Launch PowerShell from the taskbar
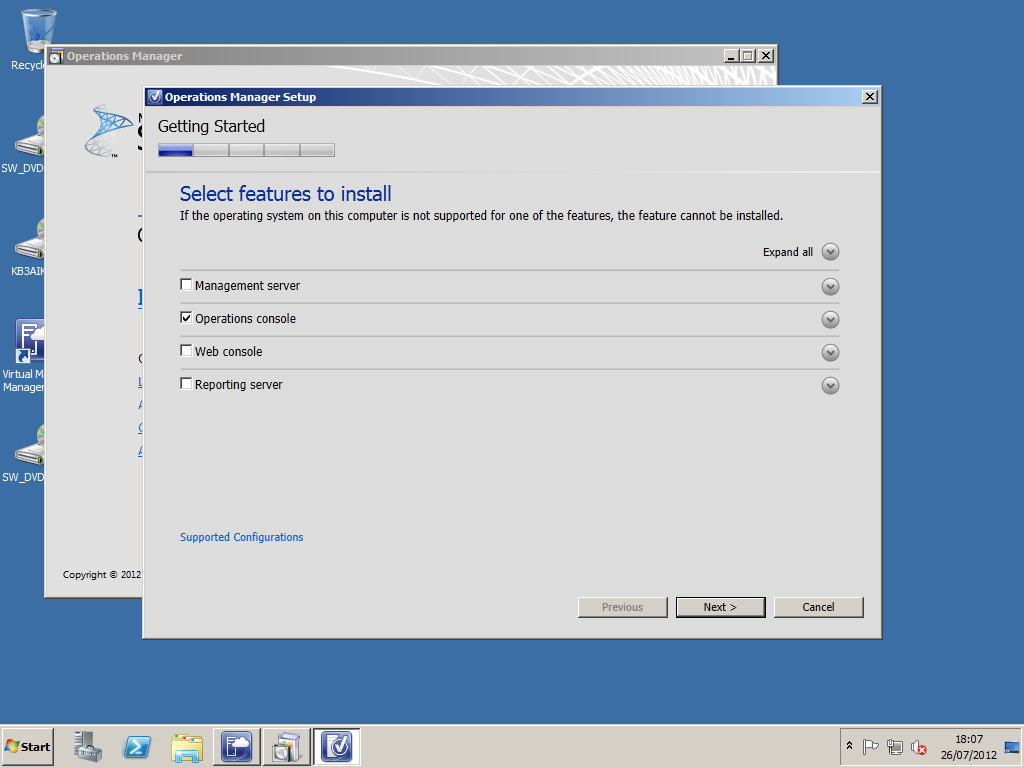Viewport: 1024px width, 768px height. [x=137, y=746]
